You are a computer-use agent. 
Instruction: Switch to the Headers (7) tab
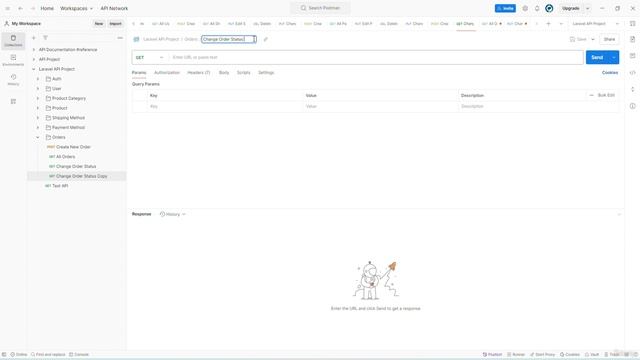(x=199, y=73)
